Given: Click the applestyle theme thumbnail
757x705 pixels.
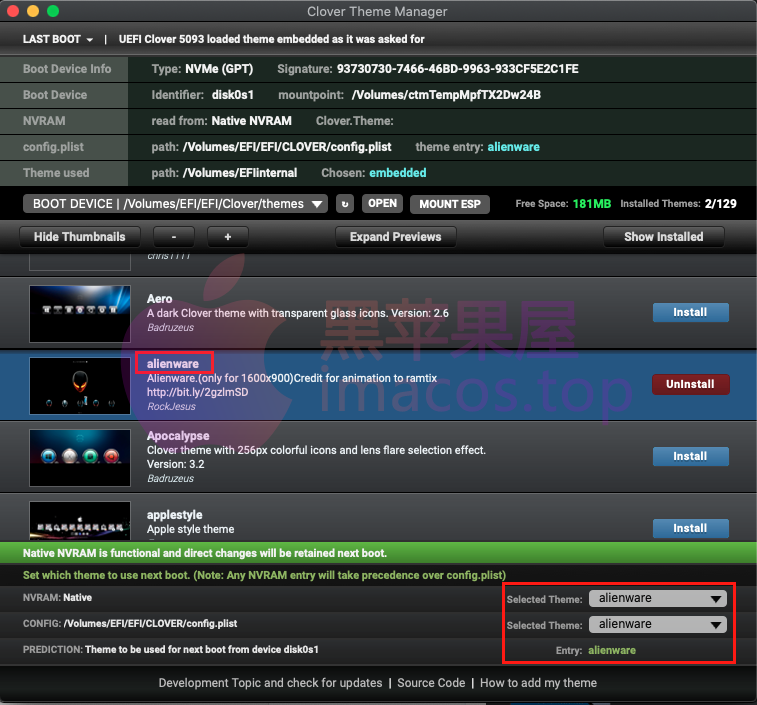Looking at the screenshot, I should (80, 520).
